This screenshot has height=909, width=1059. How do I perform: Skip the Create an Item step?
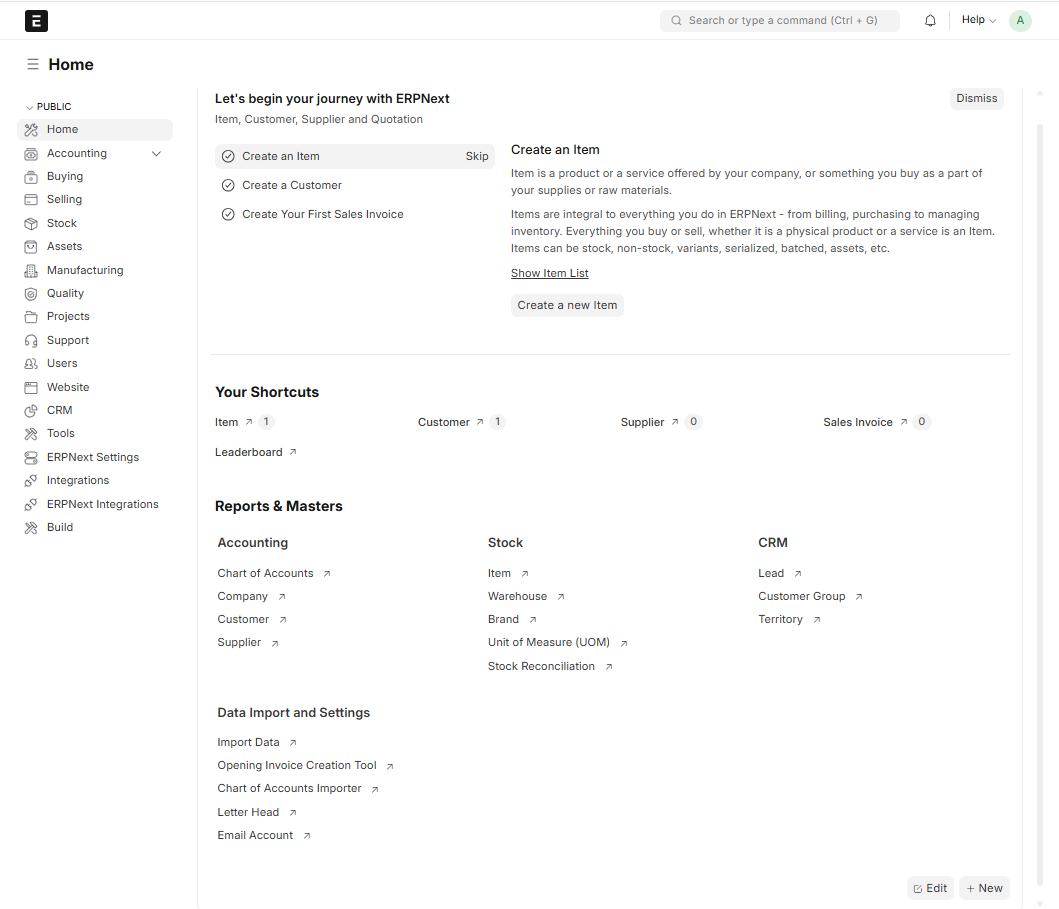click(477, 157)
